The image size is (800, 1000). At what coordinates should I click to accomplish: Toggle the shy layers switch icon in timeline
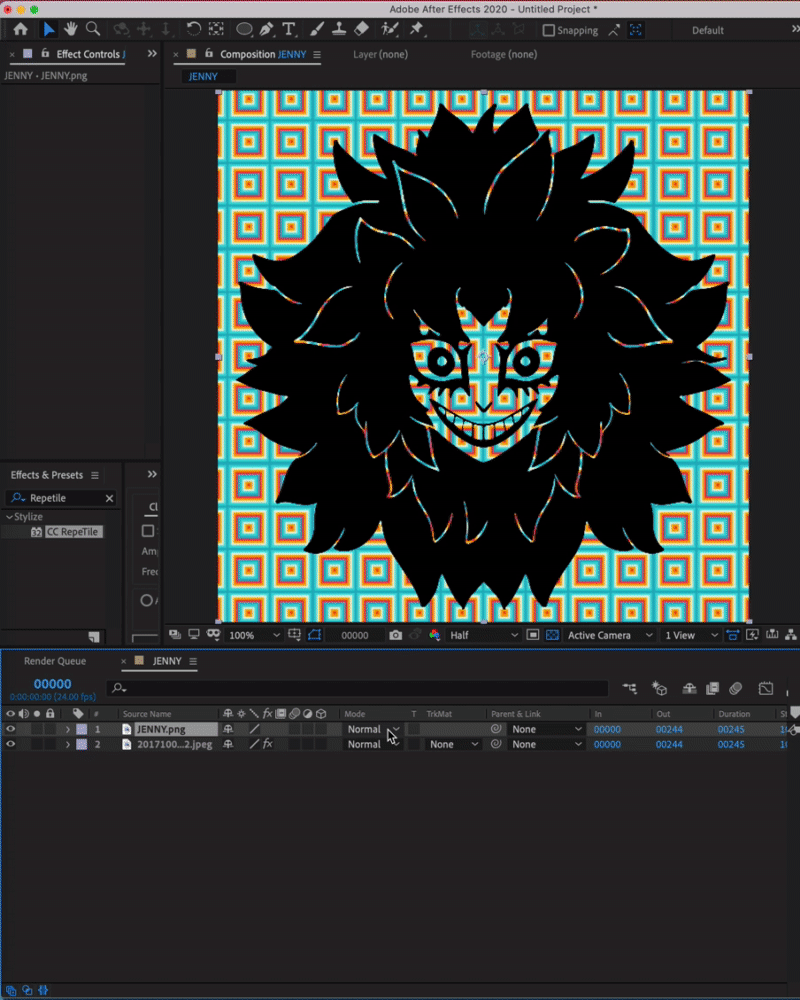(x=689, y=689)
